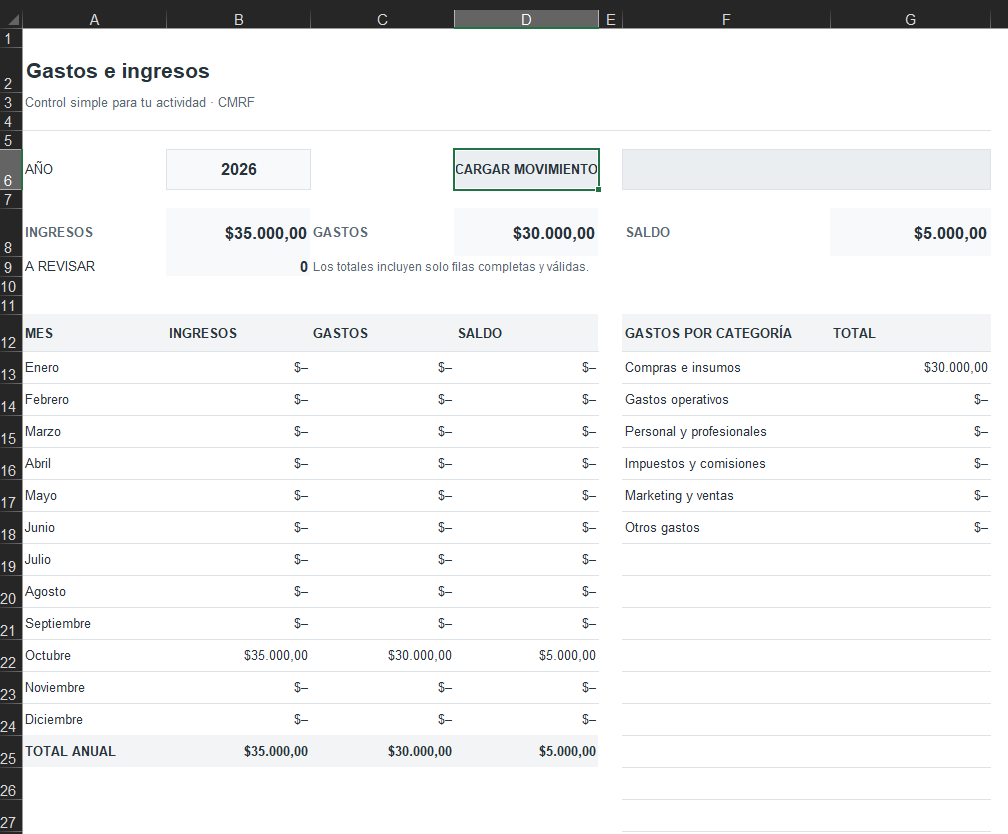Click the Septiembre row label

(58, 624)
